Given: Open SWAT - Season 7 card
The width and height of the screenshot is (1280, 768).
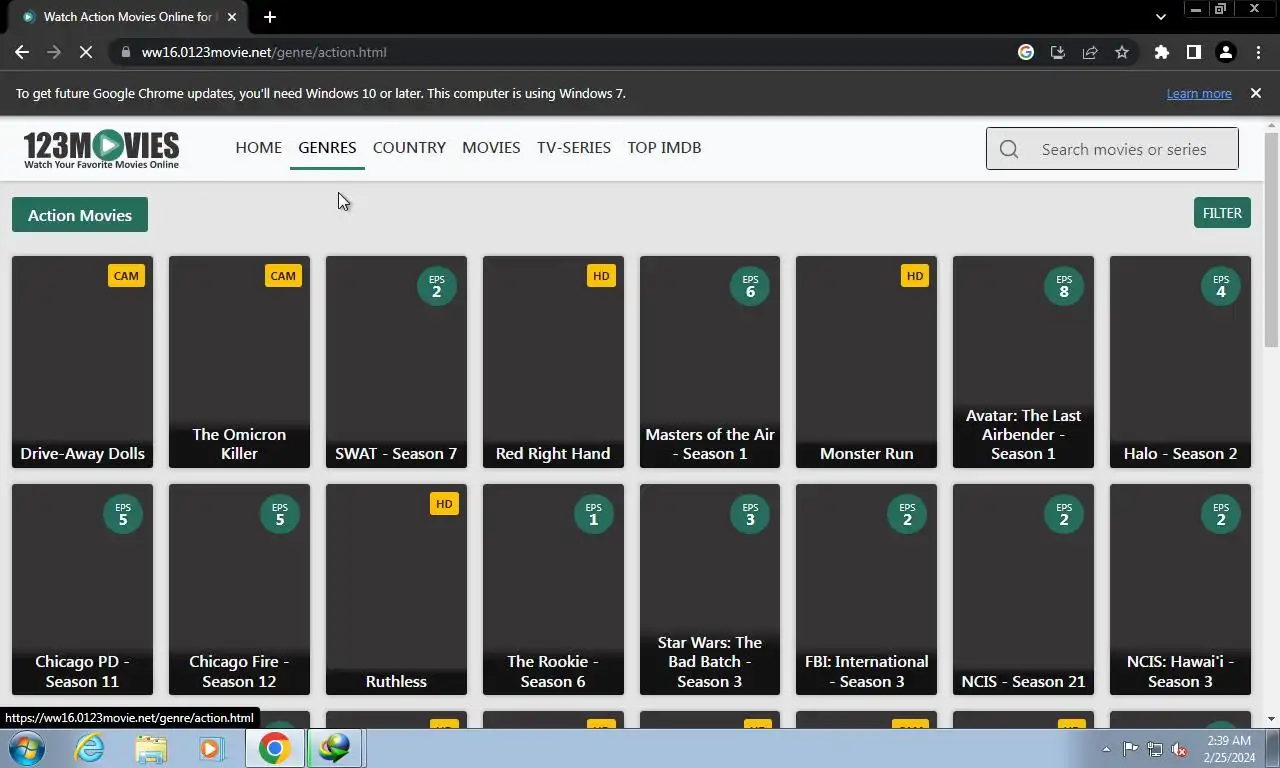Looking at the screenshot, I should [x=396, y=362].
